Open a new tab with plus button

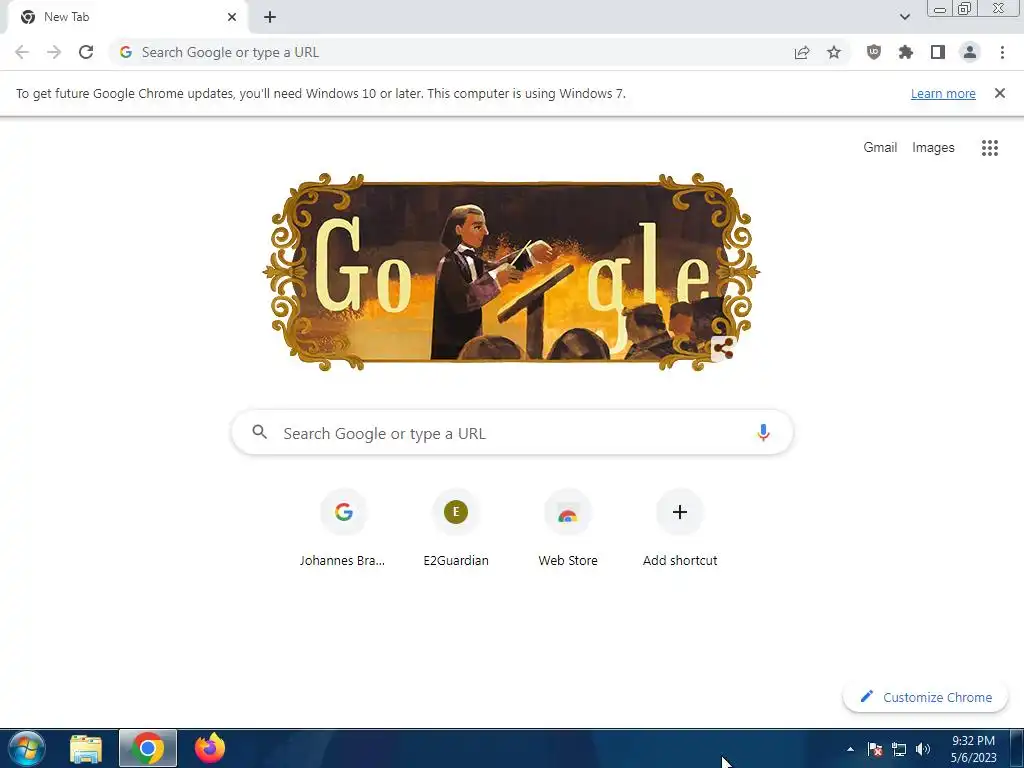[270, 17]
